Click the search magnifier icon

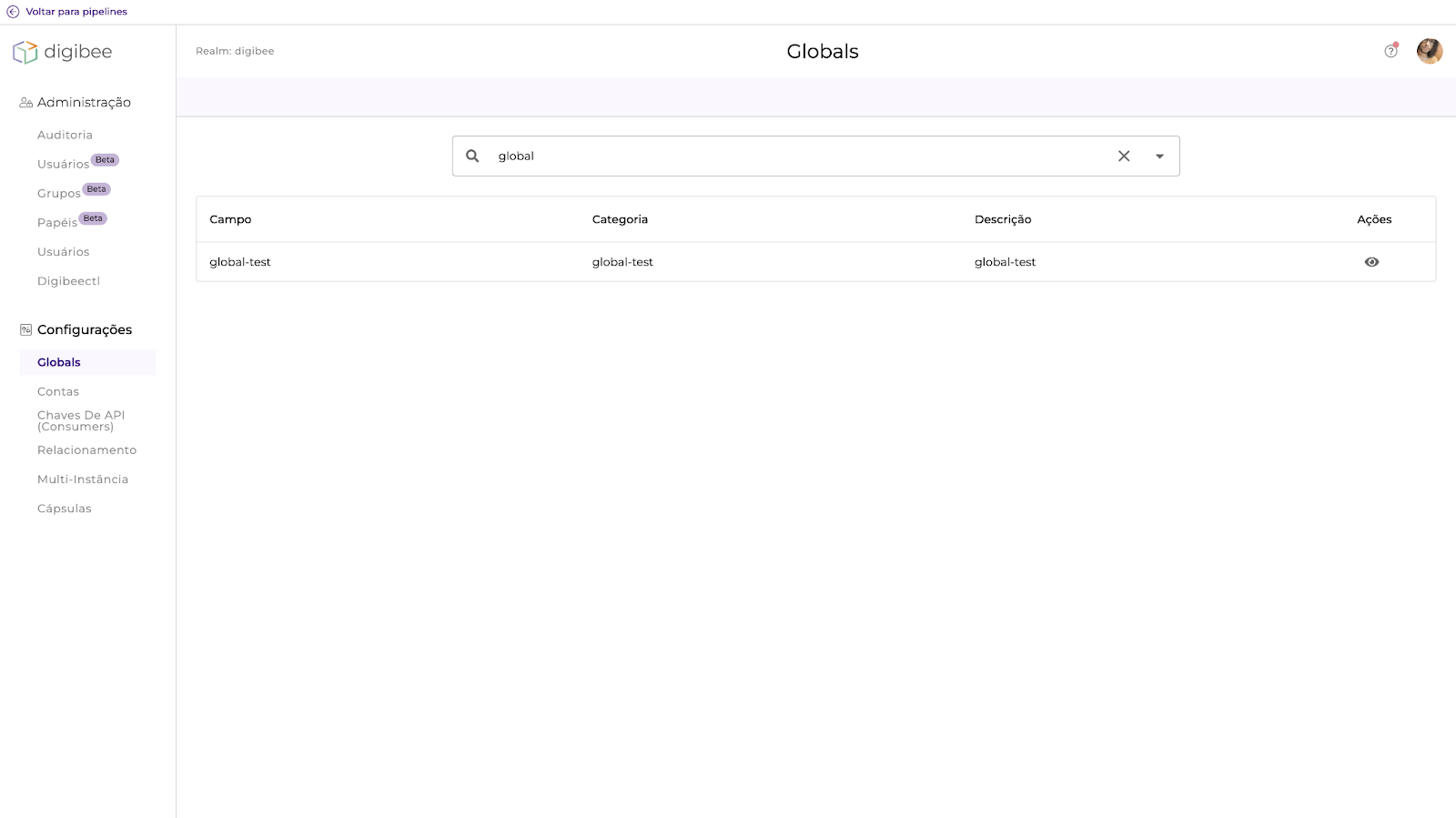tap(472, 156)
